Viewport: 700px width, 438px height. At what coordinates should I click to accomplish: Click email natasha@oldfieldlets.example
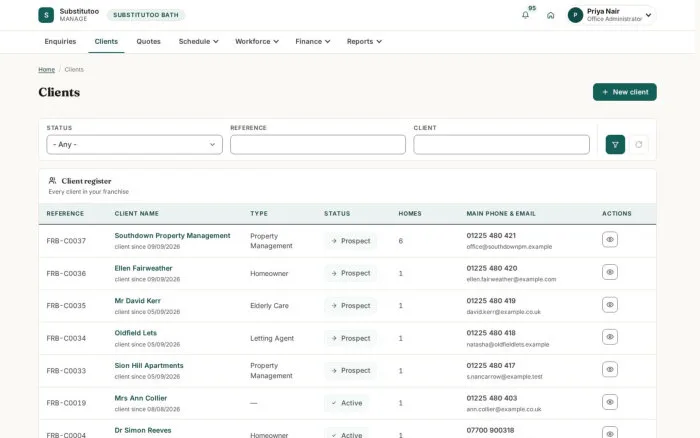508,345
